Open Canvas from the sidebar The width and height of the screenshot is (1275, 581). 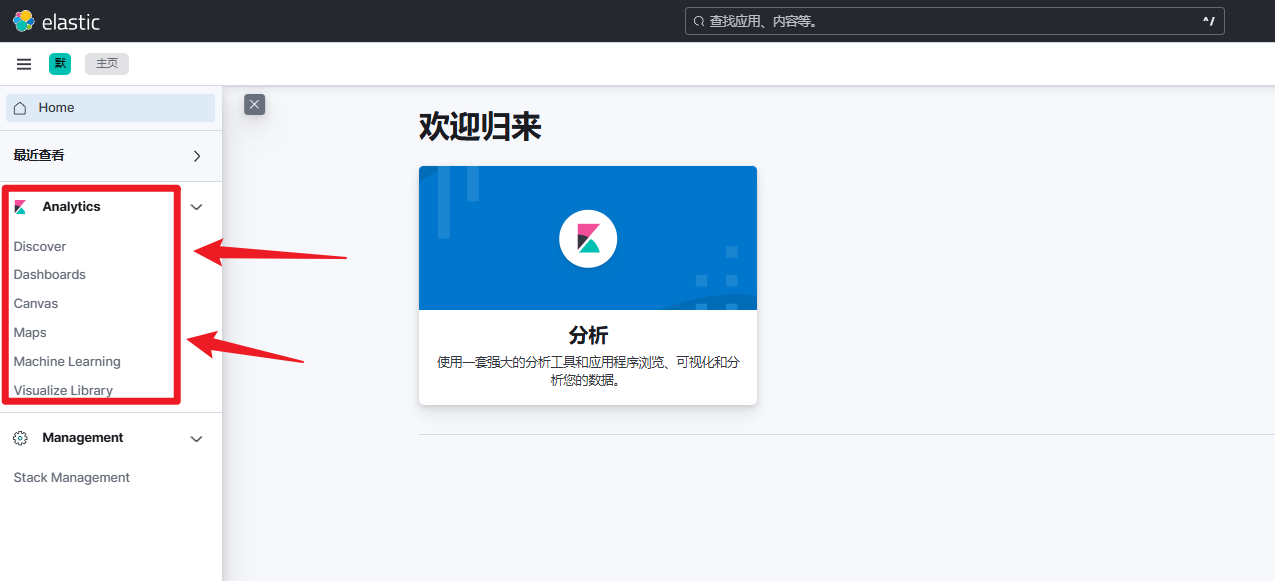pyautogui.click(x=36, y=304)
